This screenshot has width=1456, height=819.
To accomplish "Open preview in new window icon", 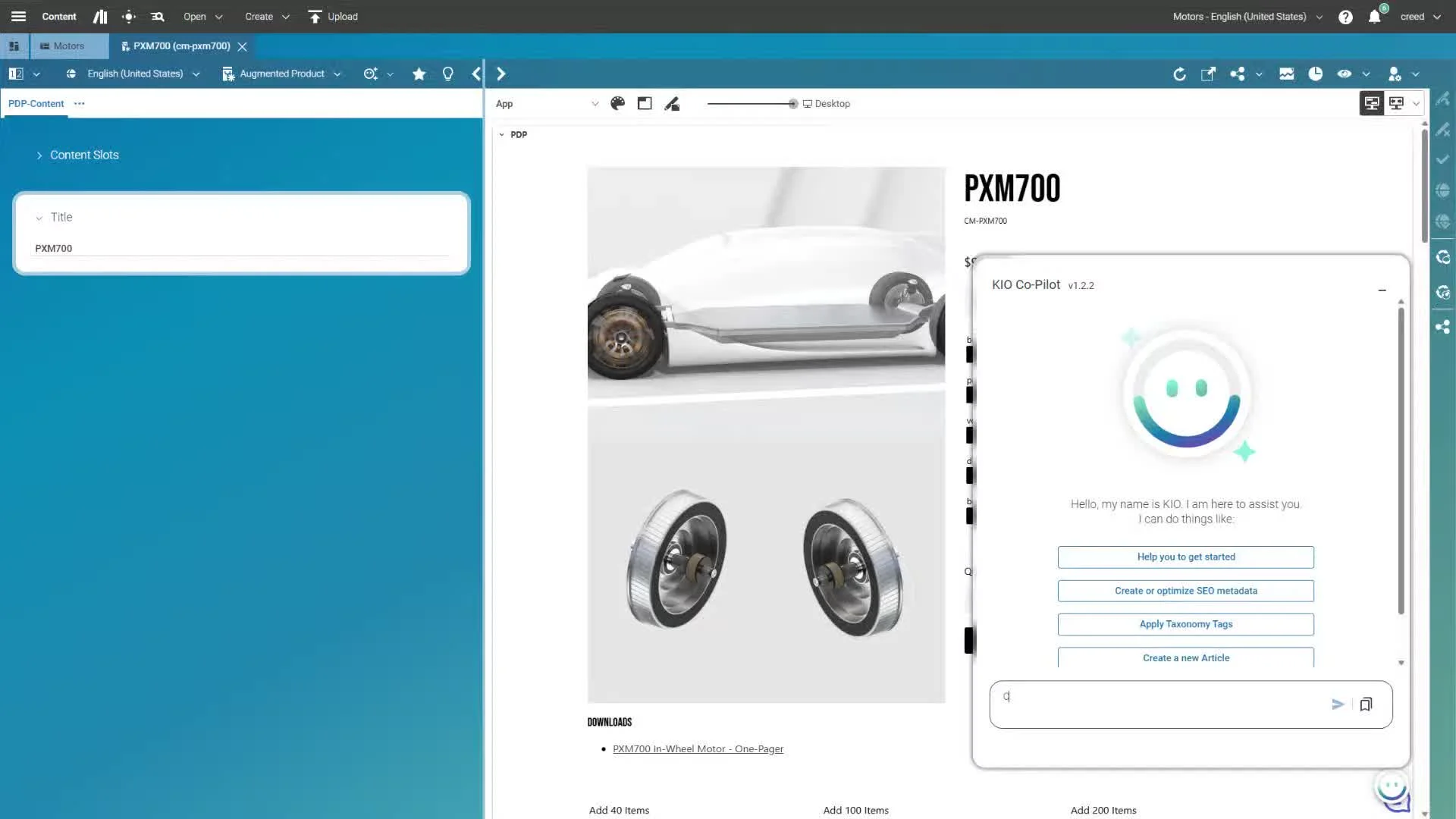I will pyautogui.click(x=1208, y=74).
